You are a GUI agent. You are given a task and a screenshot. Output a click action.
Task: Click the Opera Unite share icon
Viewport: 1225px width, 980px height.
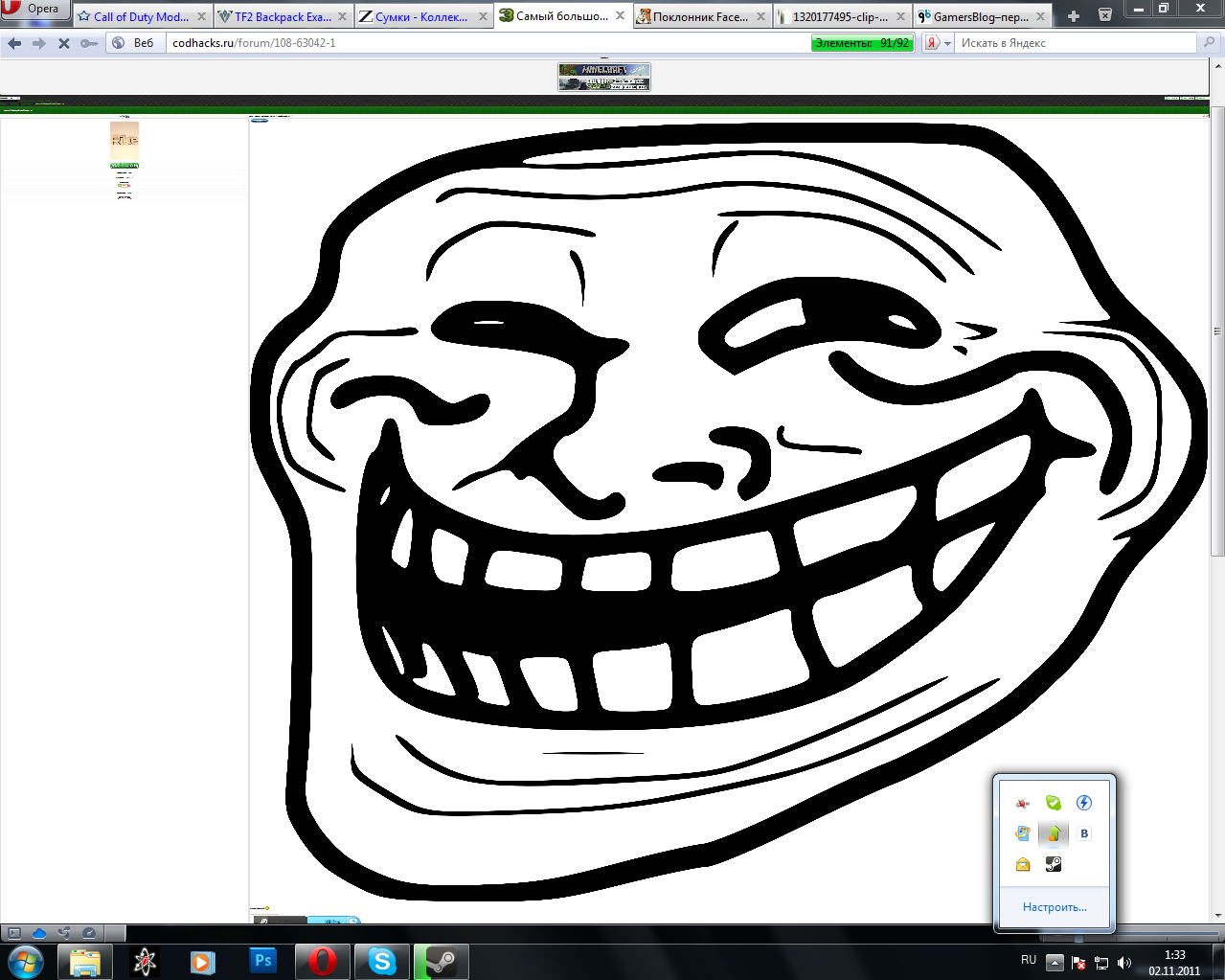pos(64,932)
